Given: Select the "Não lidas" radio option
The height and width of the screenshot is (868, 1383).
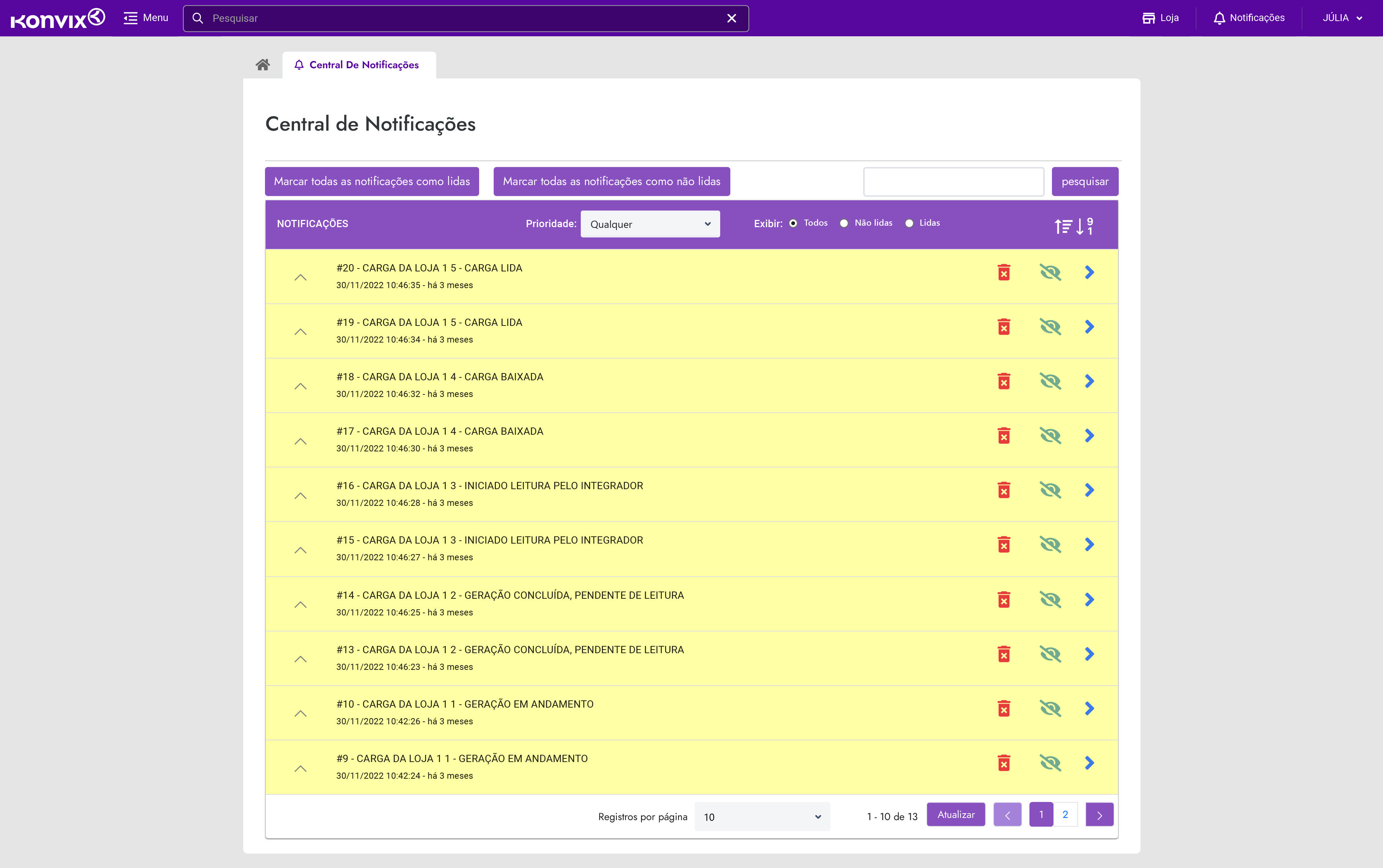Looking at the screenshot, I should pyautogui.click(x=844, y=223).
